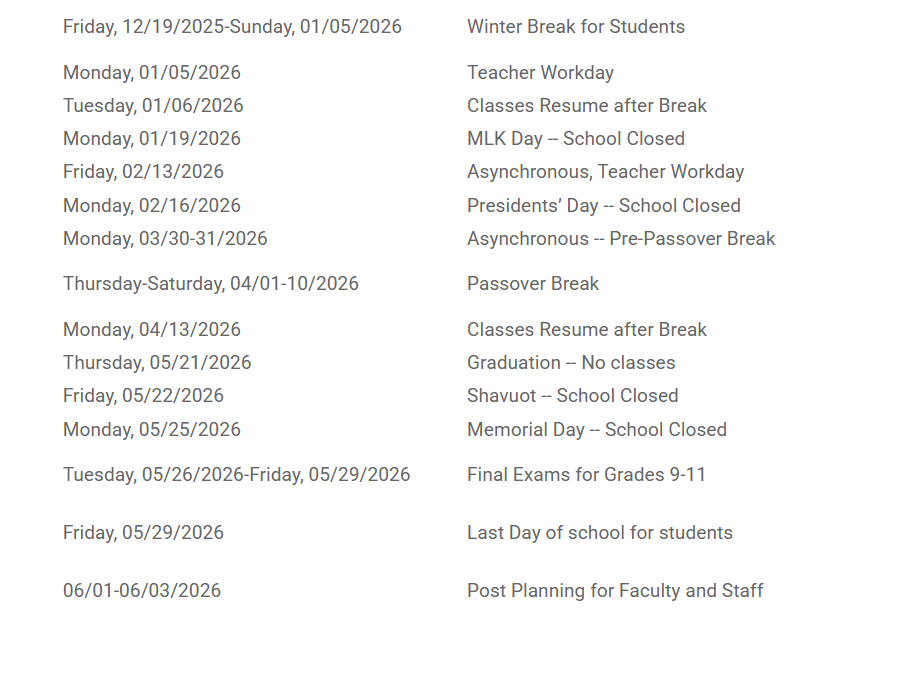Click the Winter Break for Students entry
The image size is (903, 695).
[575, 27]
